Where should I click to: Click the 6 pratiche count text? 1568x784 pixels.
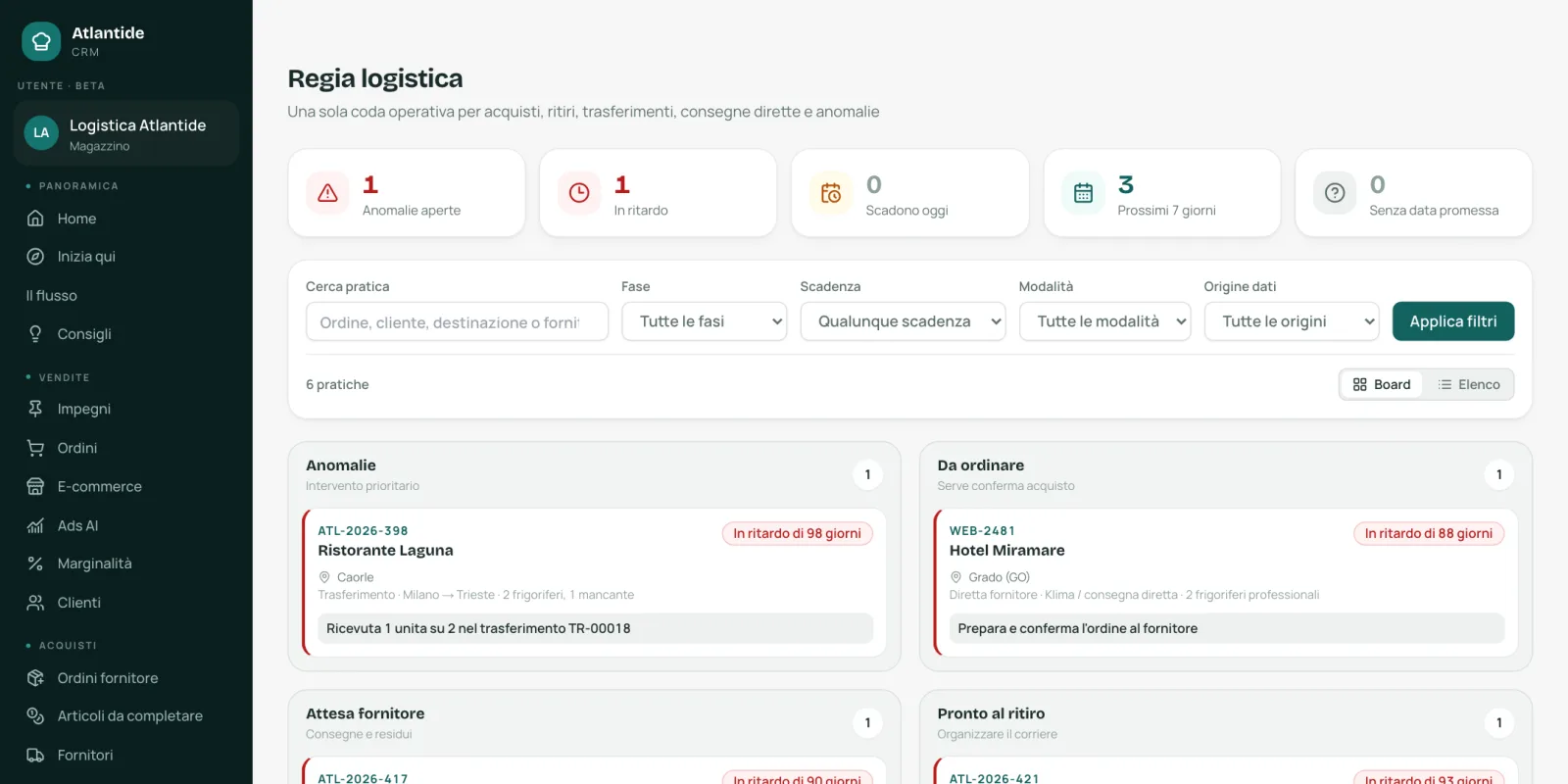tap(337, 384)
